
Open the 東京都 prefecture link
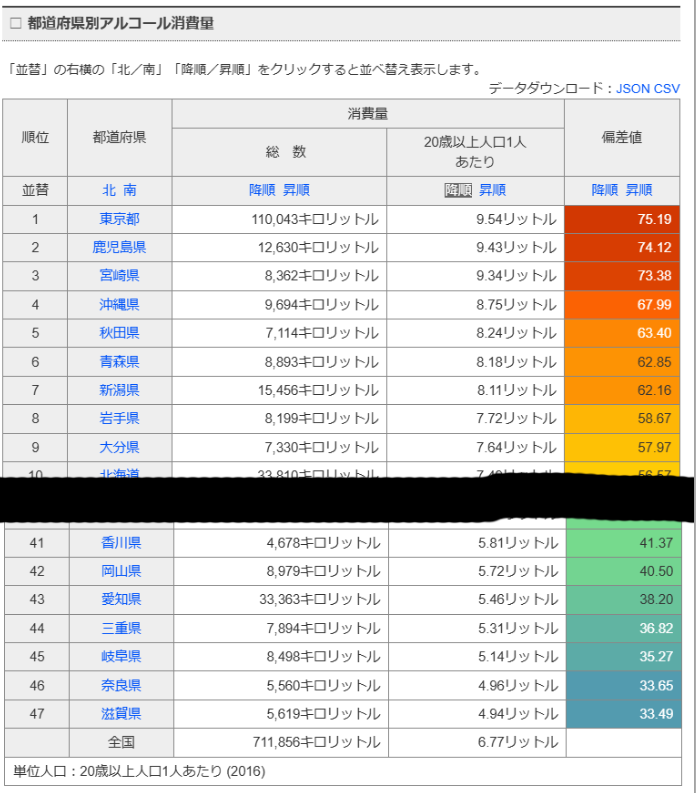click(x=120, y=219)
